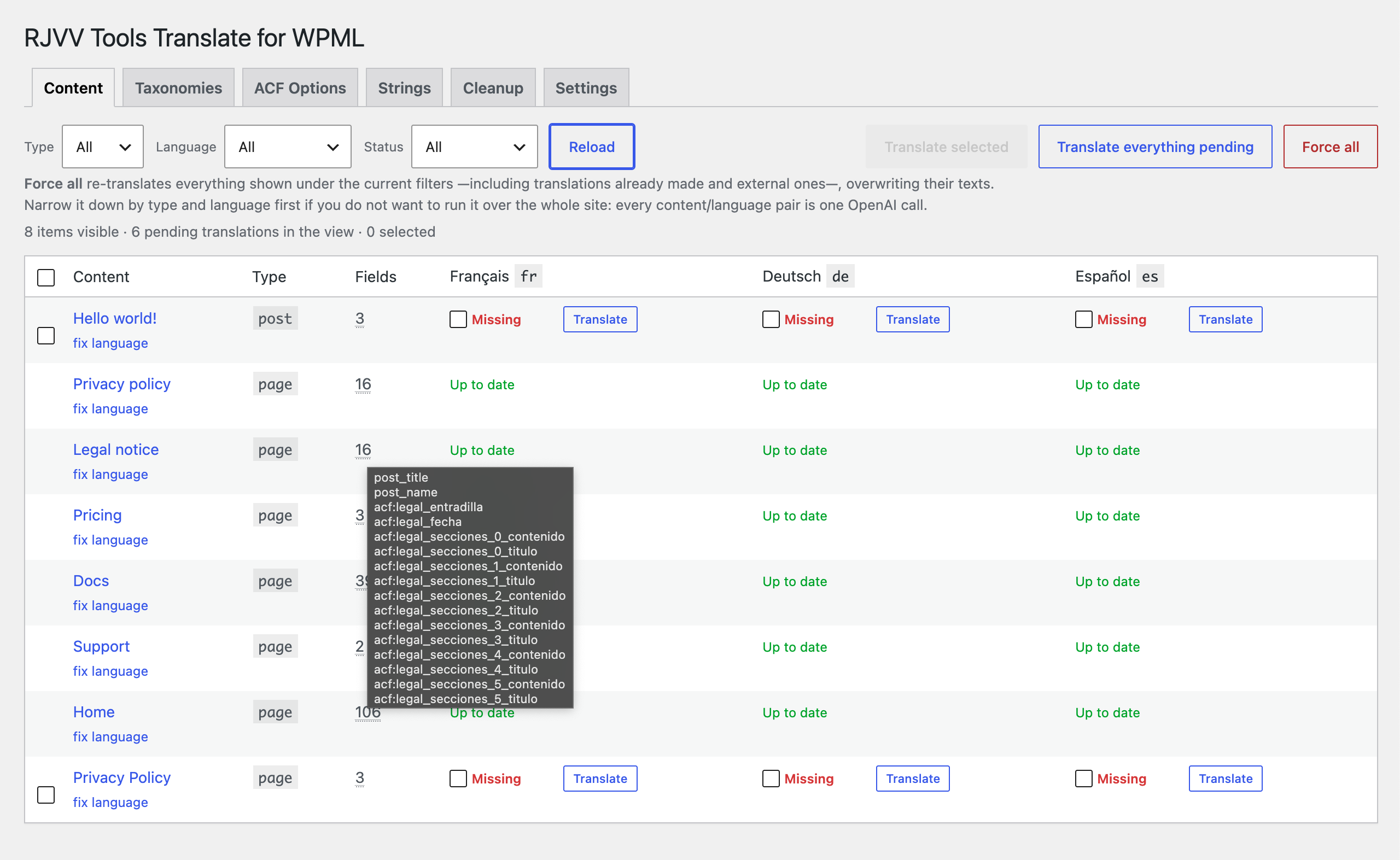Translate Hello world! into Español
This screenshot has width=1400, height=860.
1226,319
